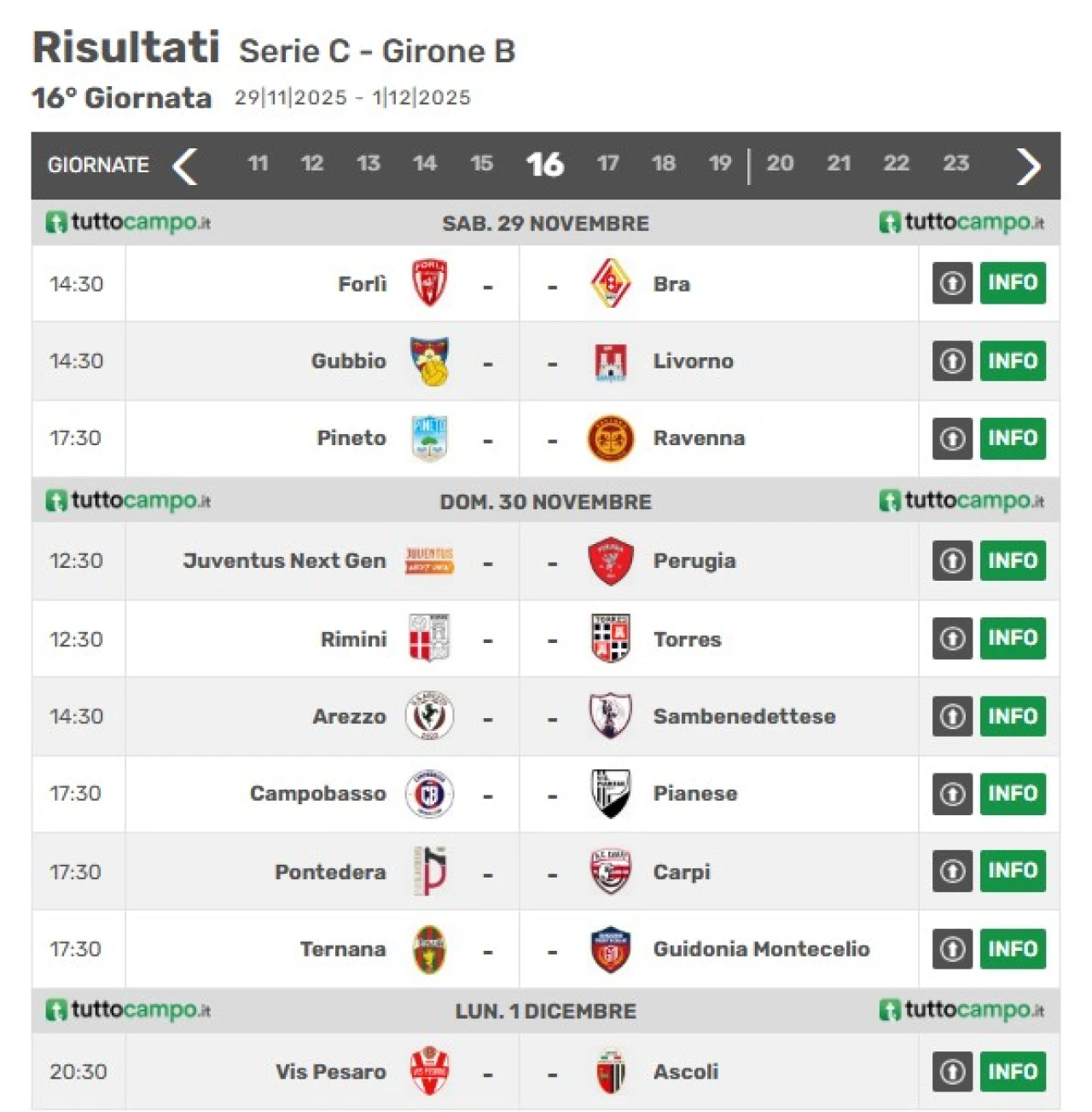This screenshot has width=1092, height=1112.
Task: Open the Torres team page link
Action: click(687, 640)
